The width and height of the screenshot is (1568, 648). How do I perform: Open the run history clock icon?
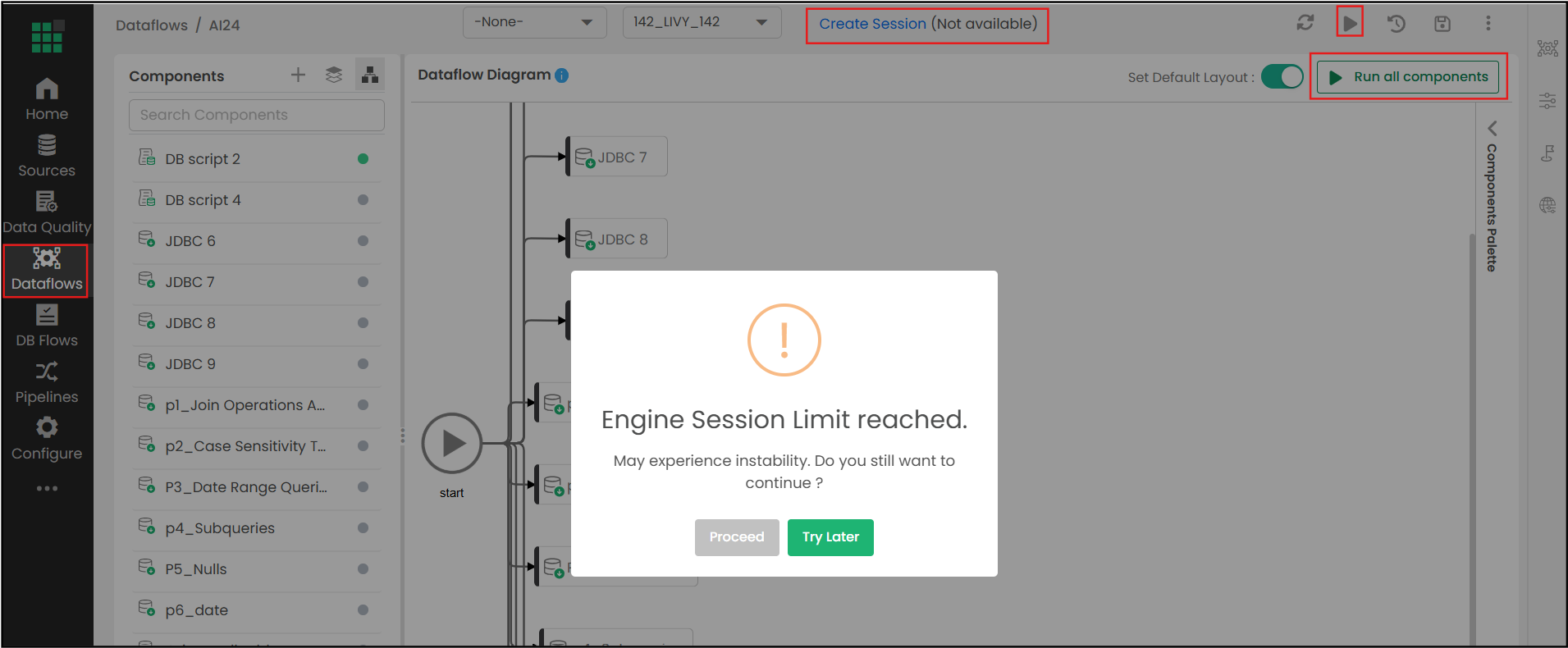click(1396, 24)
